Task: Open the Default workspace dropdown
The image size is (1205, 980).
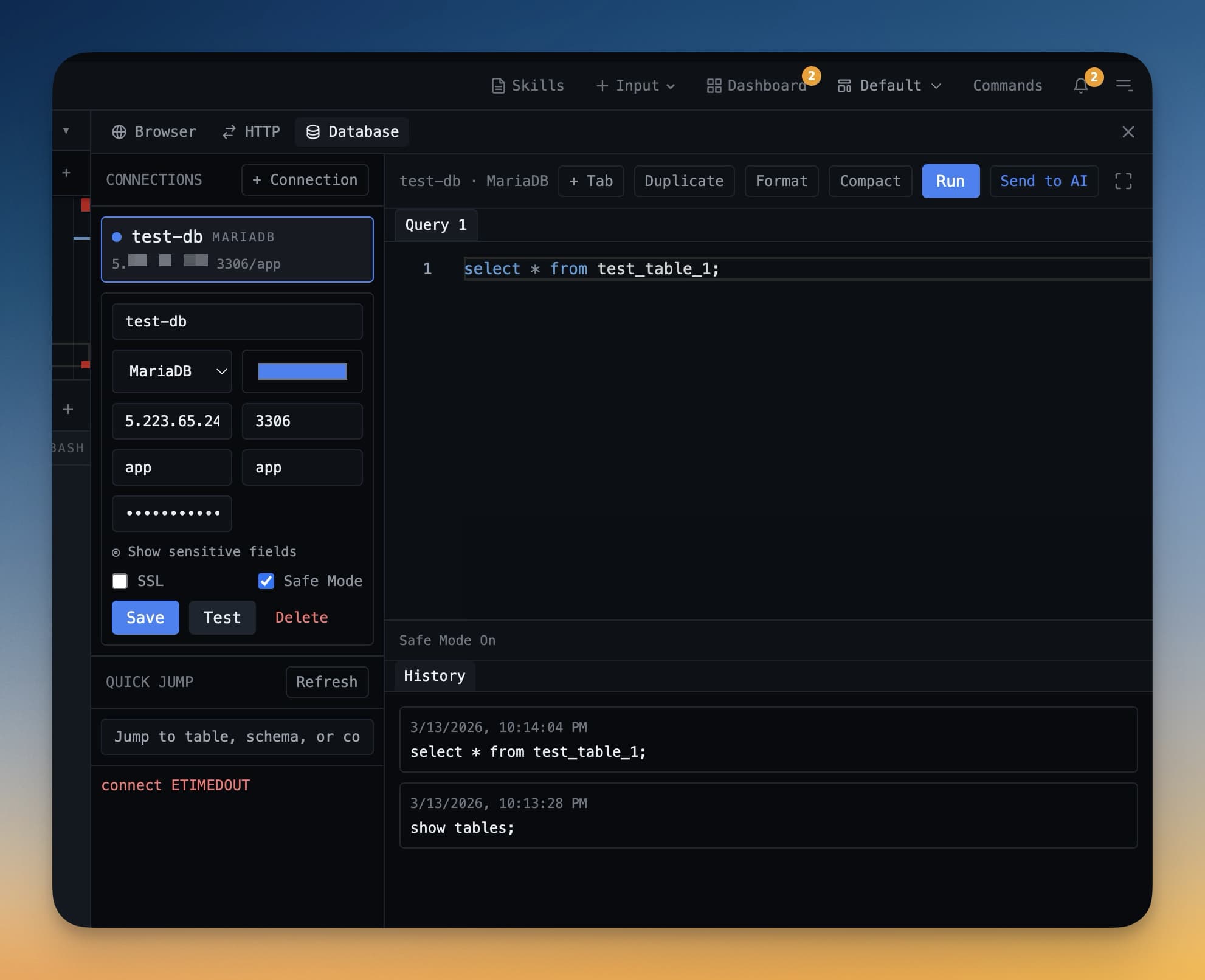Action: tap(889, 85)
